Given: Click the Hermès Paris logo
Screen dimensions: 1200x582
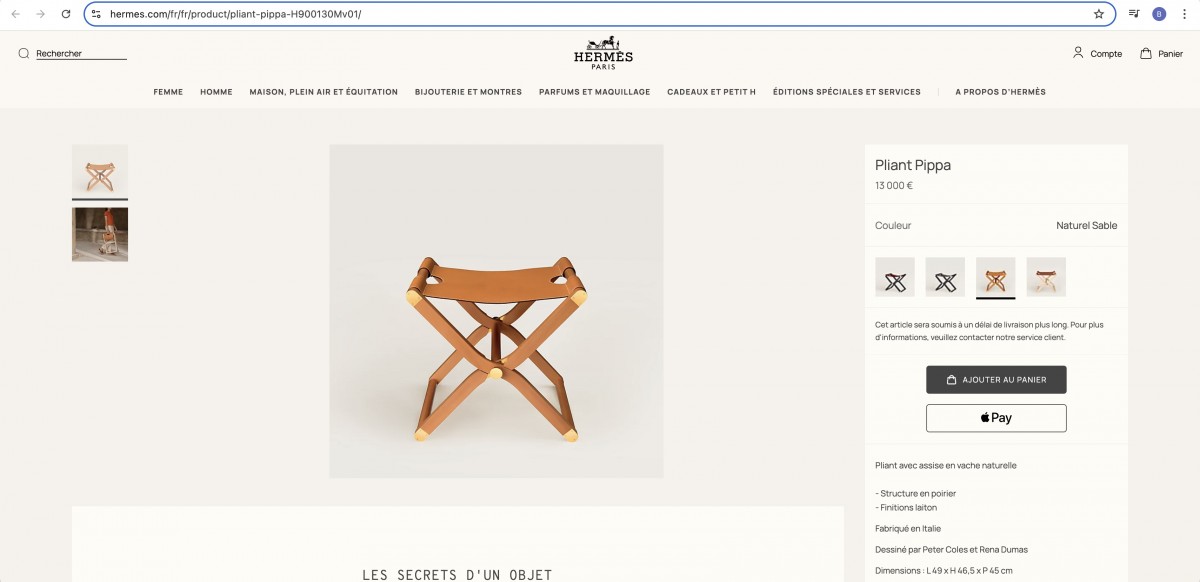Looking at the screenshot, I should pos(603,53).
